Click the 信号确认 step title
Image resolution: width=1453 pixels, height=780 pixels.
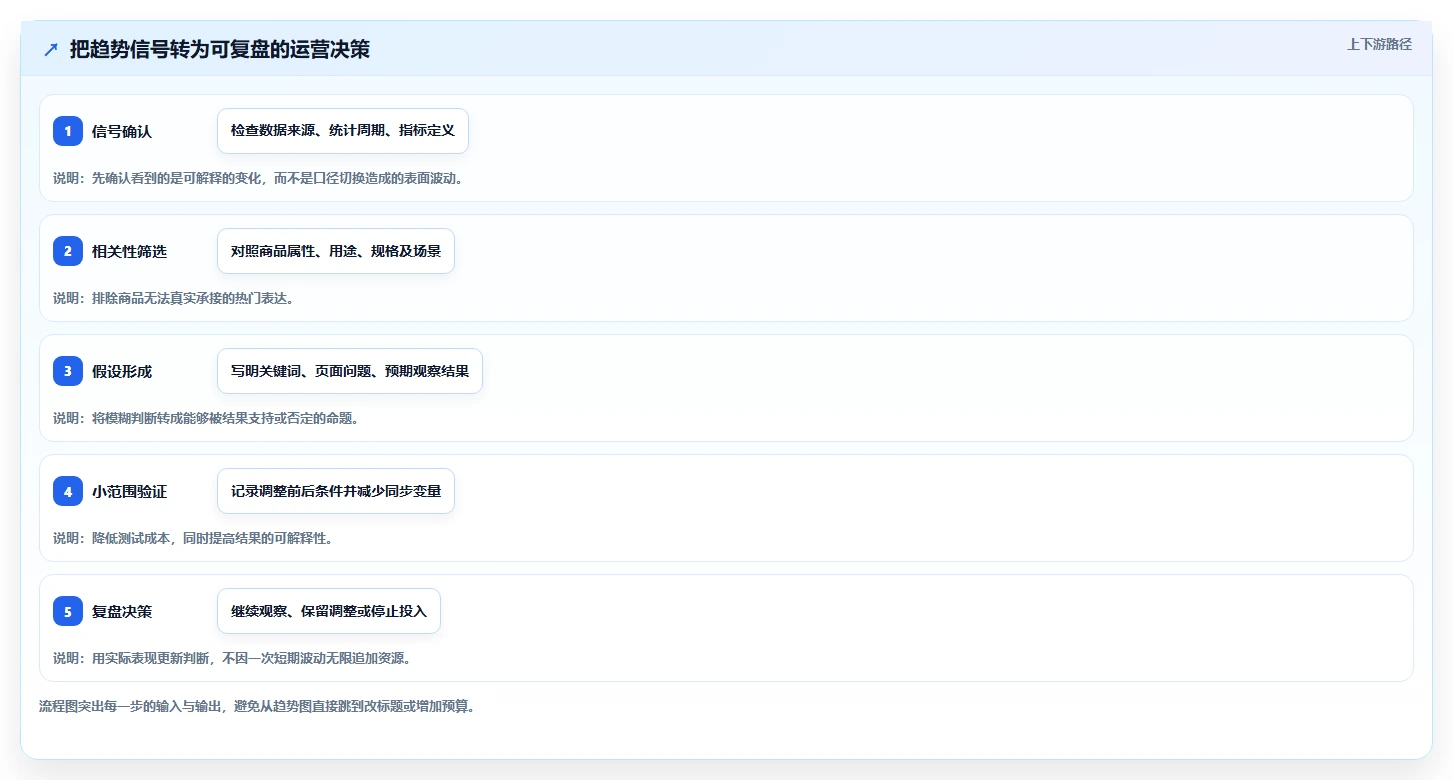122,131
